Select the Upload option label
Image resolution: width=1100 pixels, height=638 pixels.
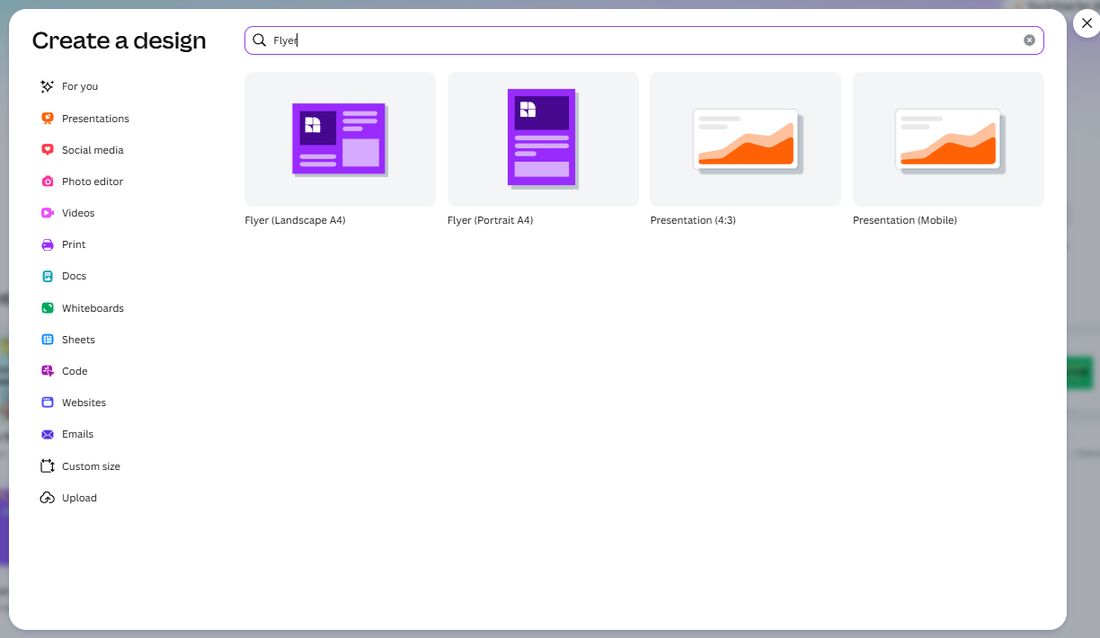click(79, 498)
